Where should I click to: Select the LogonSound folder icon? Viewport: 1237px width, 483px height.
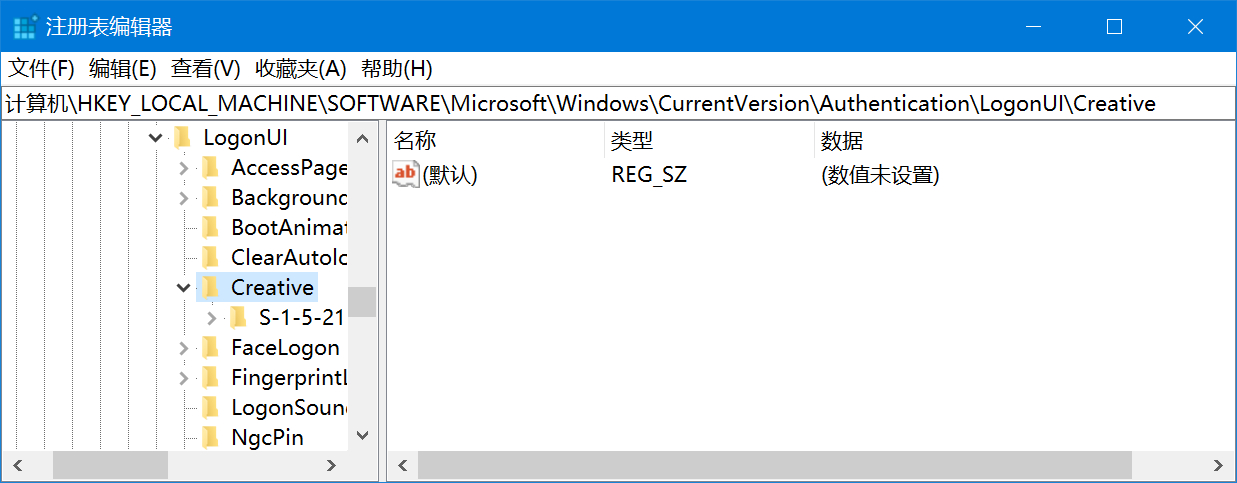210,407
